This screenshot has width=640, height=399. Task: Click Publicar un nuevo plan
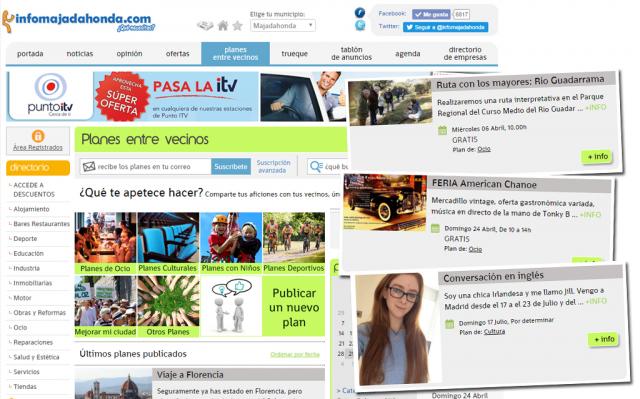tap(294, 306)
